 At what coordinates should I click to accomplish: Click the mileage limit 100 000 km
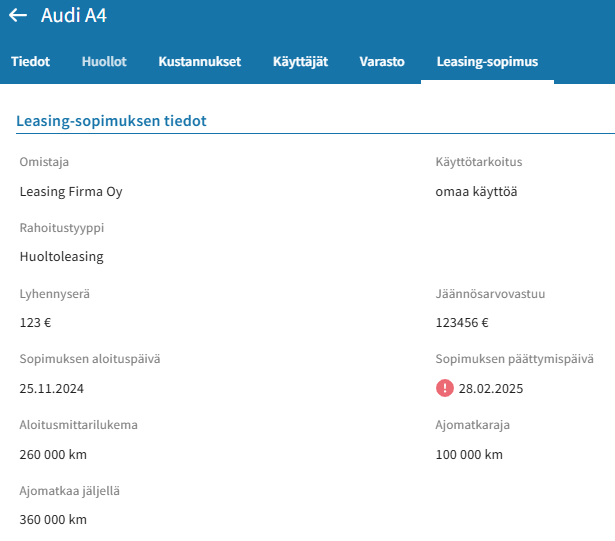pyautogui.click(x=469, y=454)
